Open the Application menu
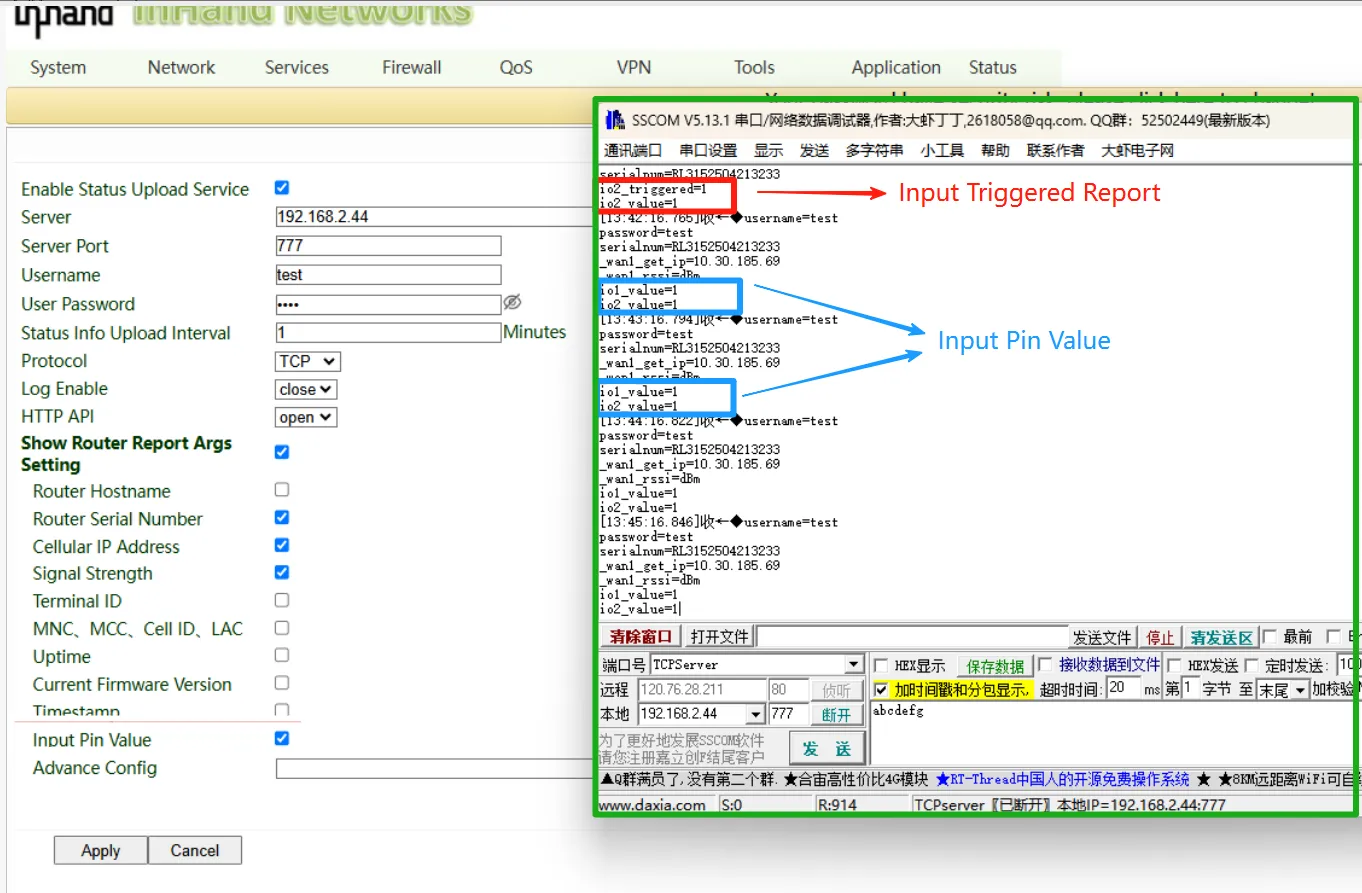The image size is (1362, 893). pos(896,67)
